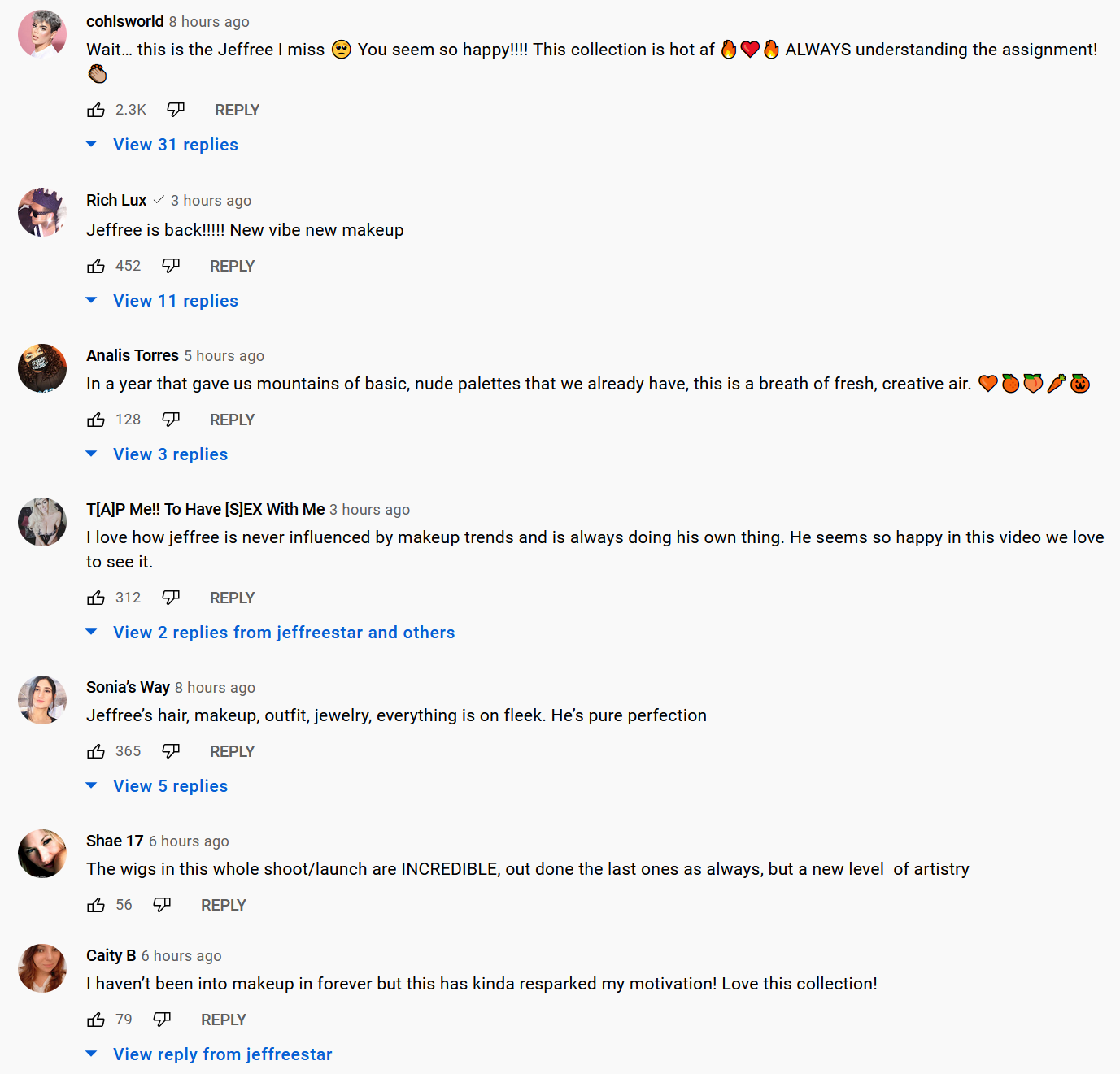Dislike Shae 17's wigs comment

pos(162,905)
